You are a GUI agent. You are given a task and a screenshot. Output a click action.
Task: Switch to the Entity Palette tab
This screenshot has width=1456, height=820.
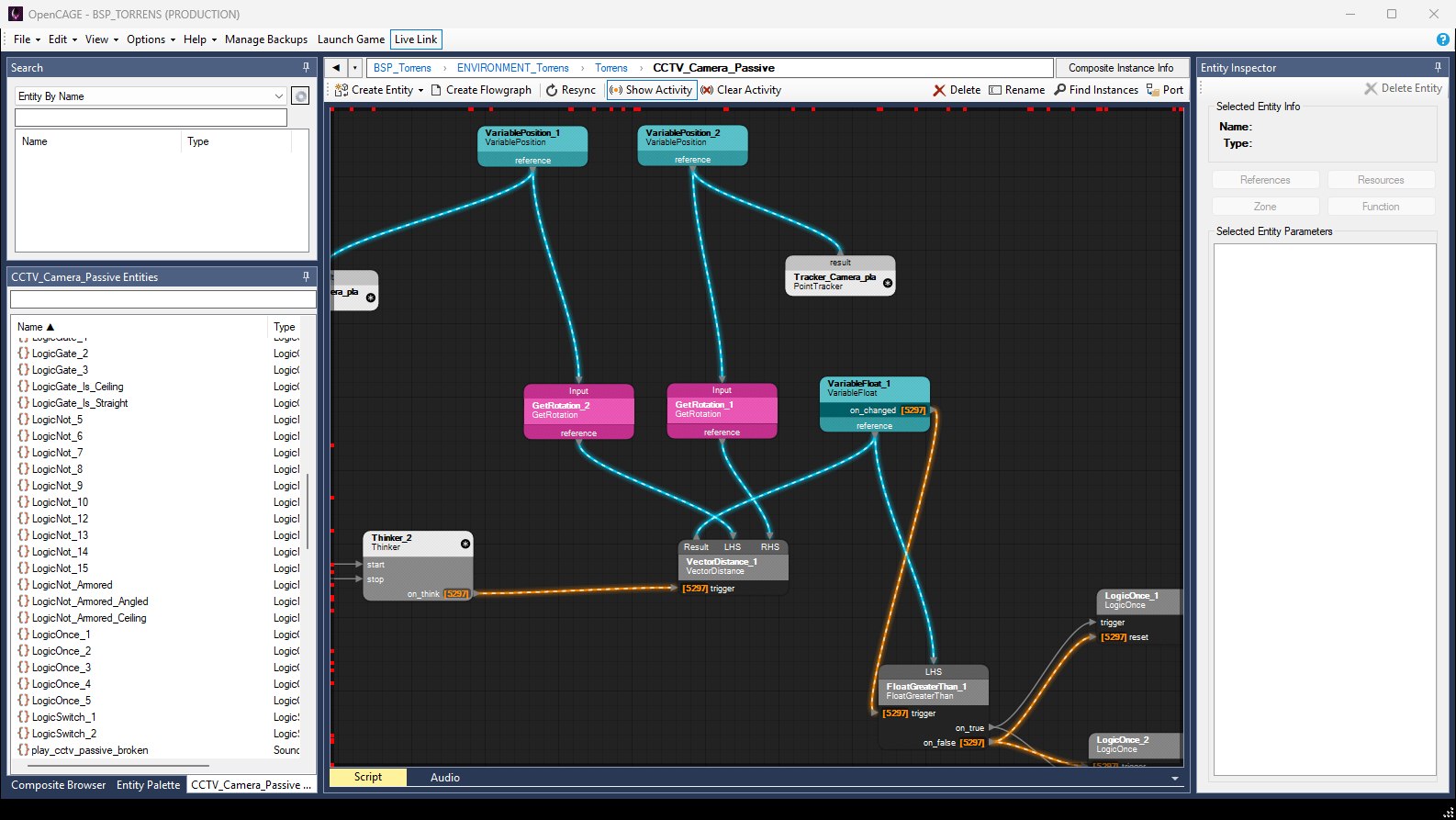coord(148,785)
